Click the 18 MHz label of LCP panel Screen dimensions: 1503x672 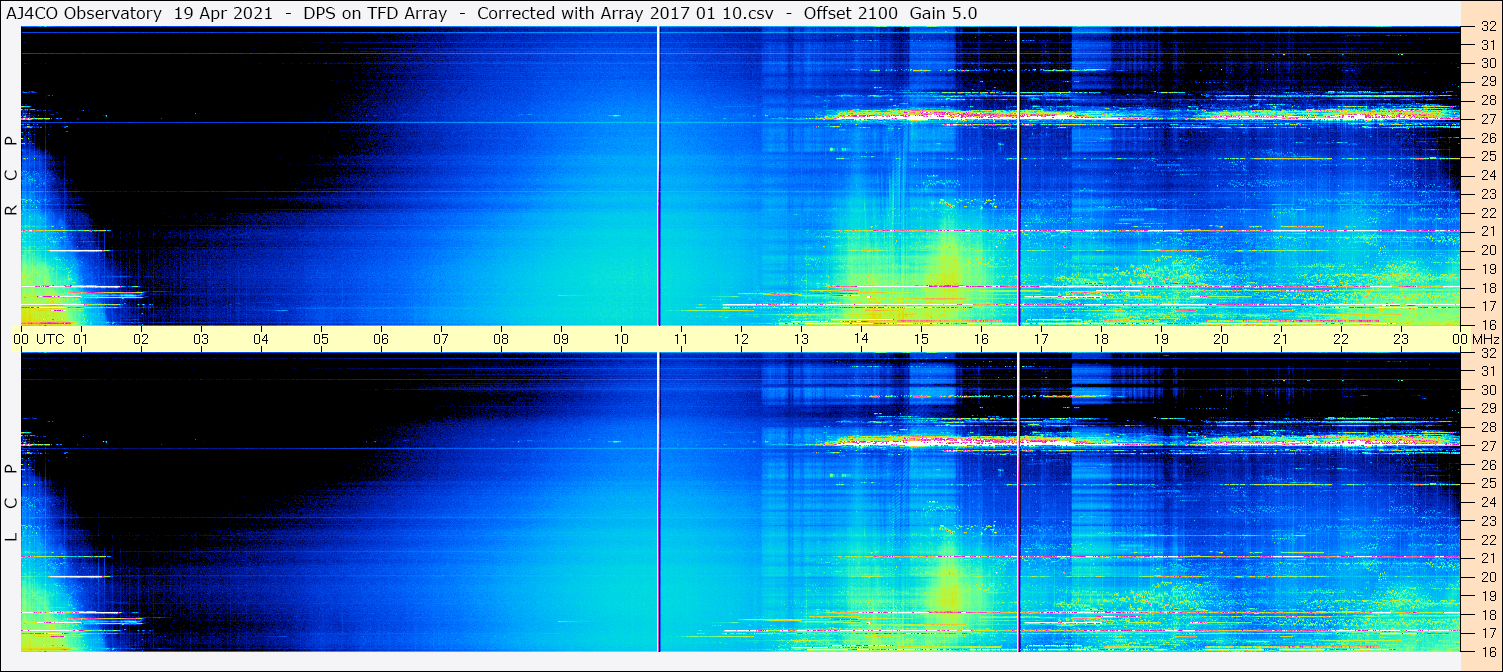point(1487,614)
